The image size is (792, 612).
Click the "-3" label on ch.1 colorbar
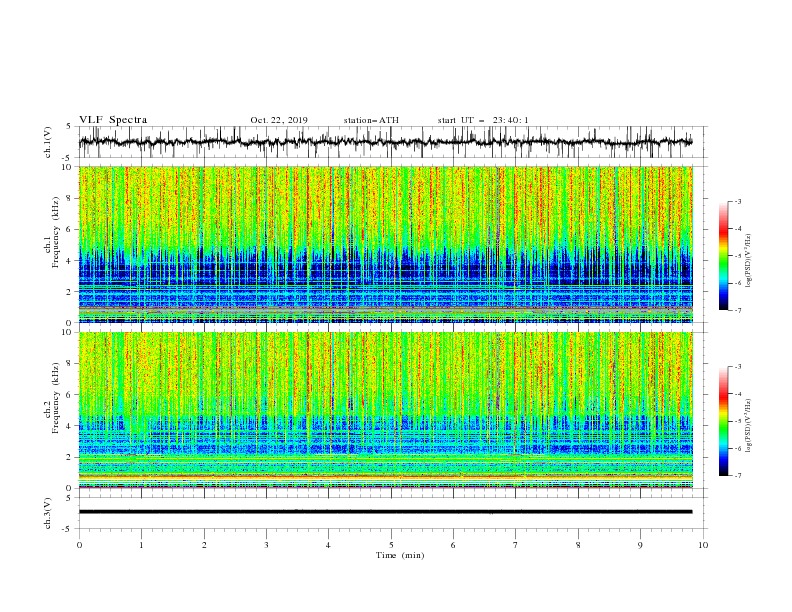738,201
